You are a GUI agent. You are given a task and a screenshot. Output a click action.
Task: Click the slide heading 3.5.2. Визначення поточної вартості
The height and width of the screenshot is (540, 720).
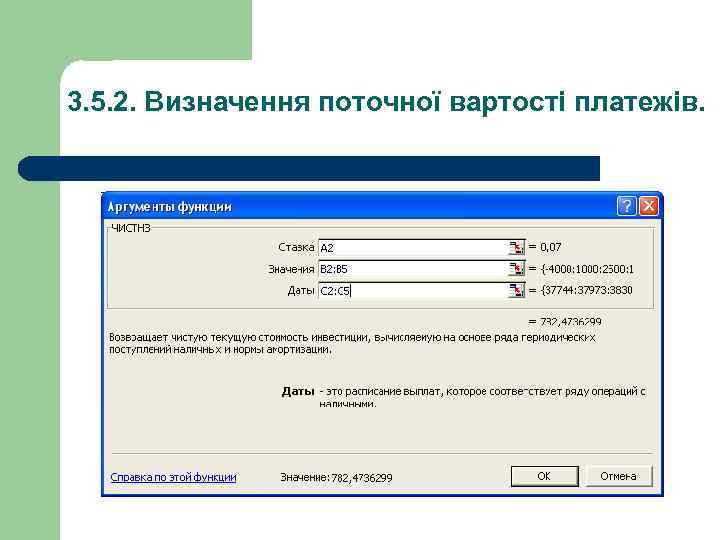tap(386, 101)
